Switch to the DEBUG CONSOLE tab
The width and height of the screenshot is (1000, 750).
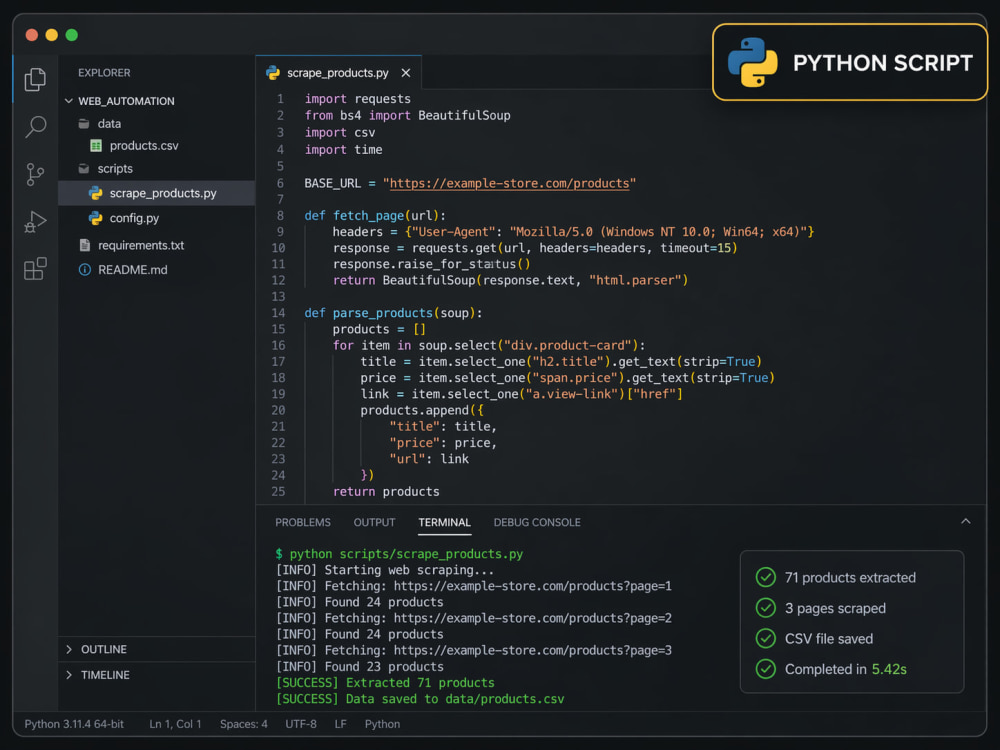[537, 522]
